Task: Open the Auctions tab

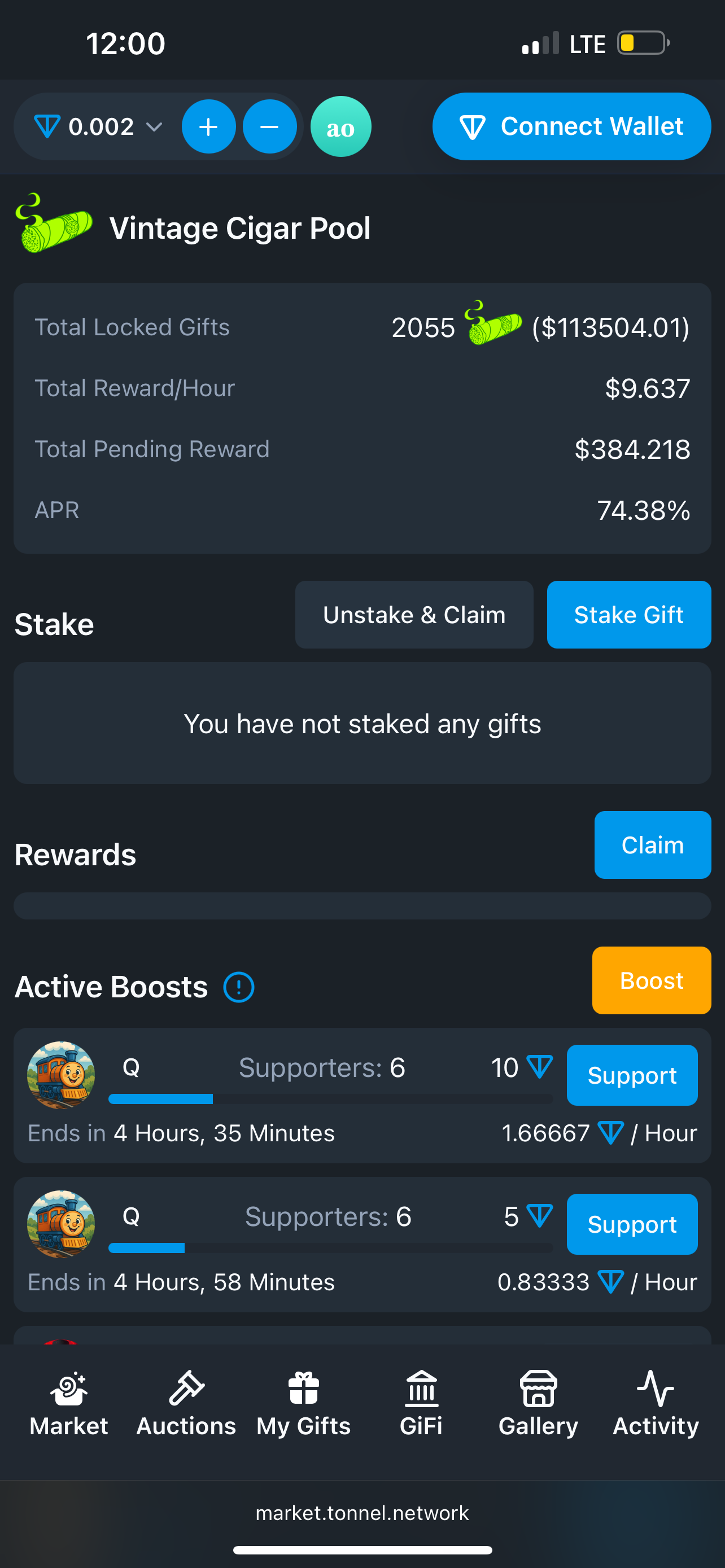Action: pyautogui.click(x=186, y=1404)
